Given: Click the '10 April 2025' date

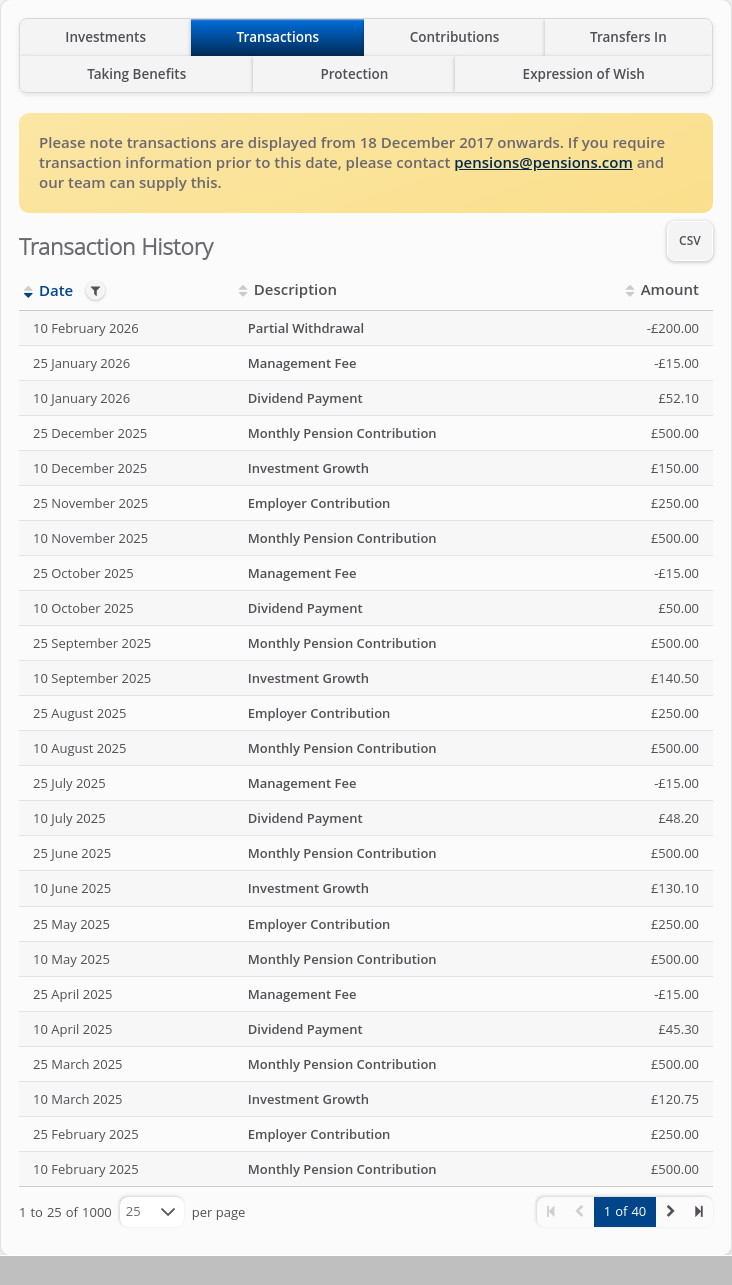Looking at the screenshot, I should click(73, 1029).
